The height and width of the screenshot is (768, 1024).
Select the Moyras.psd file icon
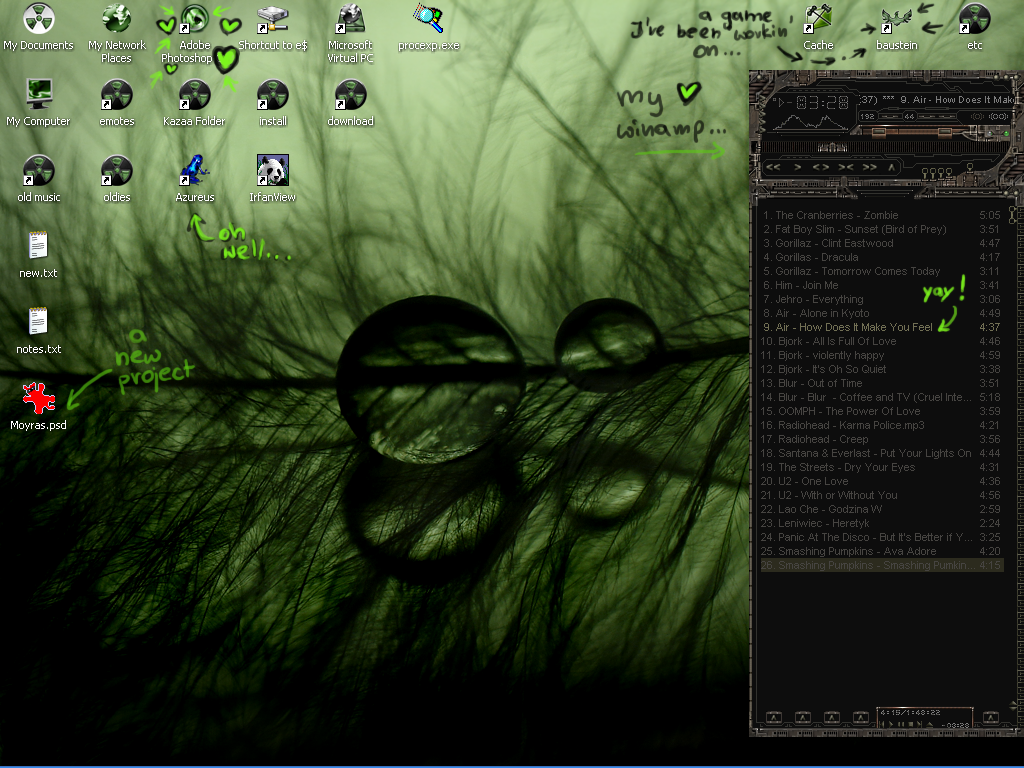(39, 406)
